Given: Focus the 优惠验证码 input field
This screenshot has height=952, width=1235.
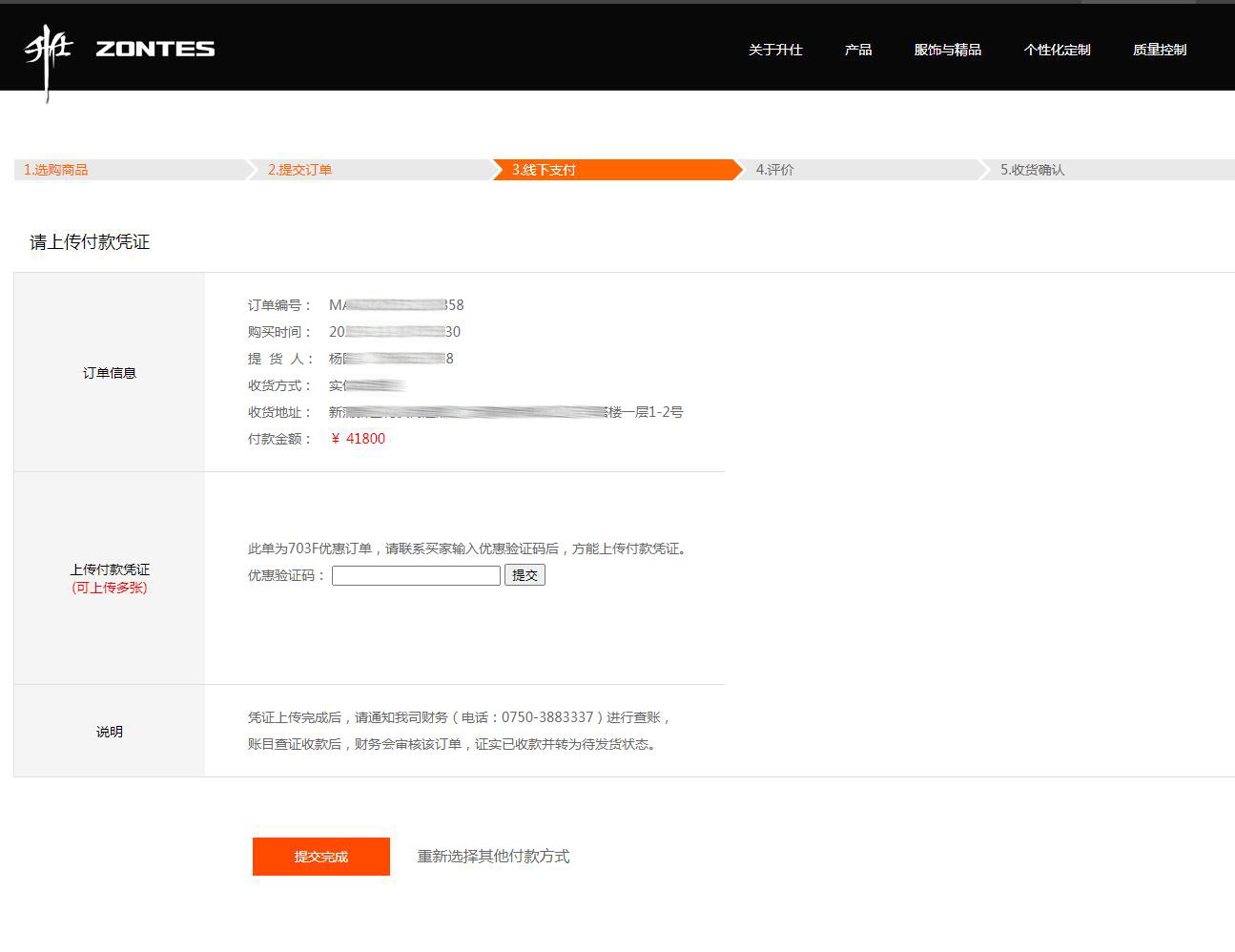Looking at the screenshot, I should pos(416,575).
